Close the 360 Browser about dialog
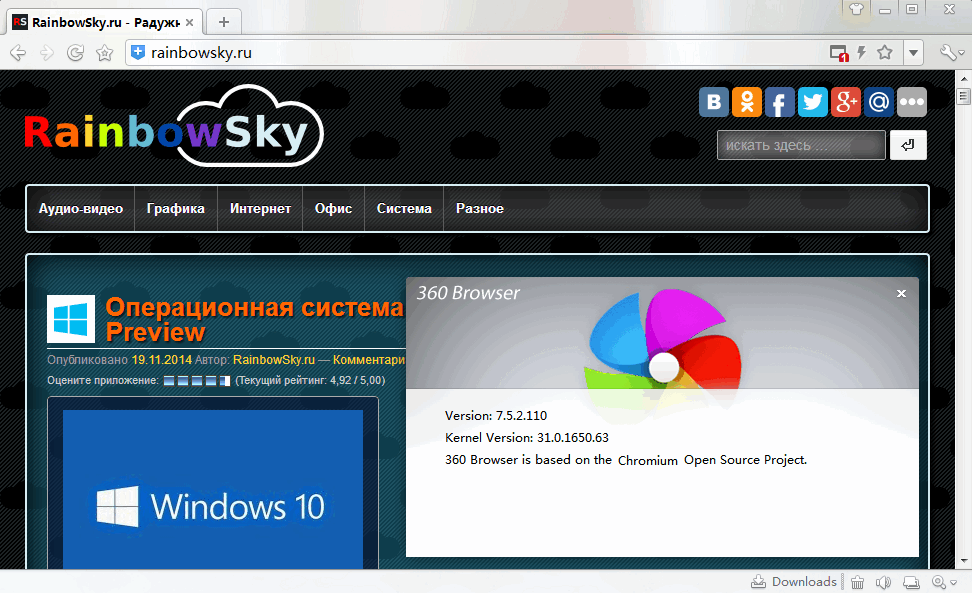This screenshot has height=593, width=972. (x=901, y=294)
